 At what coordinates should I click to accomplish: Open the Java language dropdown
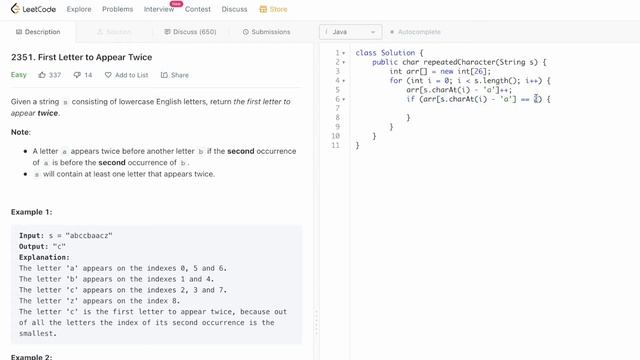coord(351,32)
